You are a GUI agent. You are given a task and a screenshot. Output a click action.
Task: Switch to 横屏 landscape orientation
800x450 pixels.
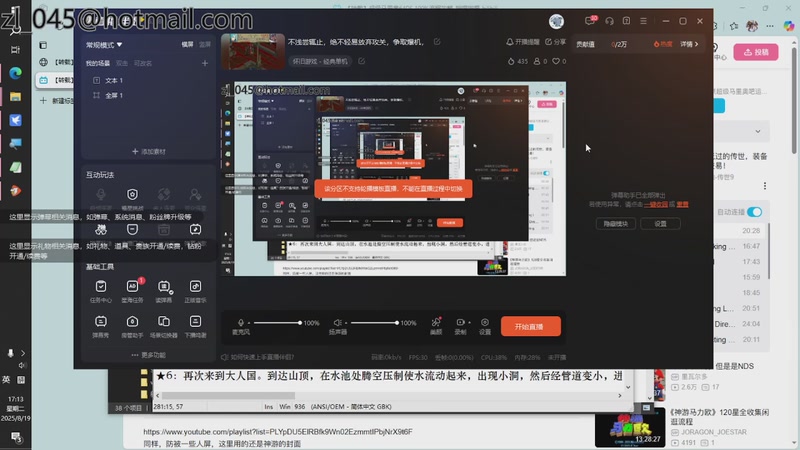point(187,44)
